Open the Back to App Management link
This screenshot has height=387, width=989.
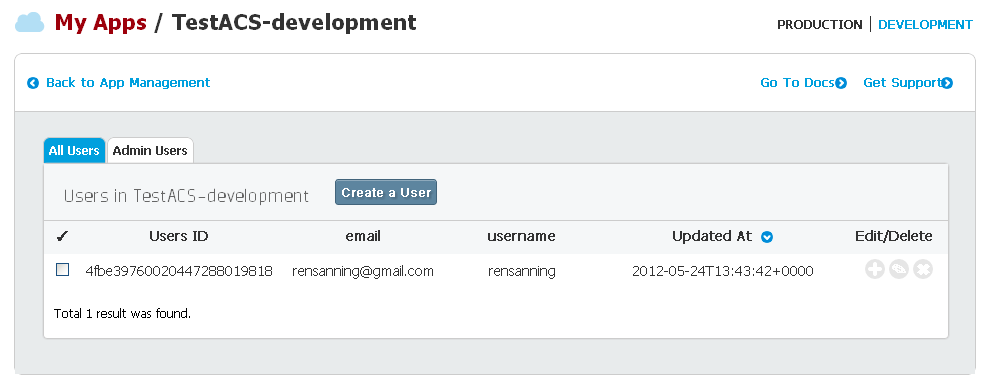tap(128, 83)
